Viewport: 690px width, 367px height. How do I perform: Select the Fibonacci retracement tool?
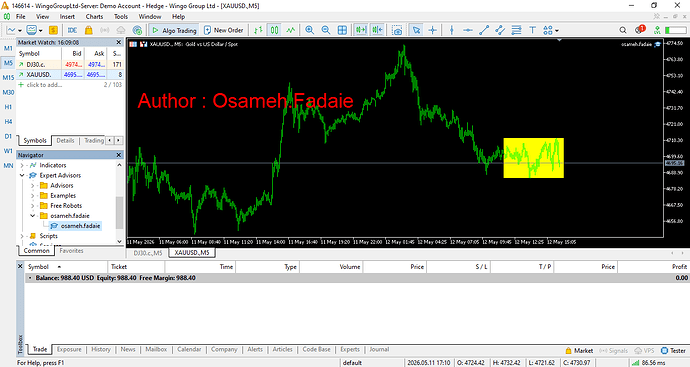click(x=516, y=30)
